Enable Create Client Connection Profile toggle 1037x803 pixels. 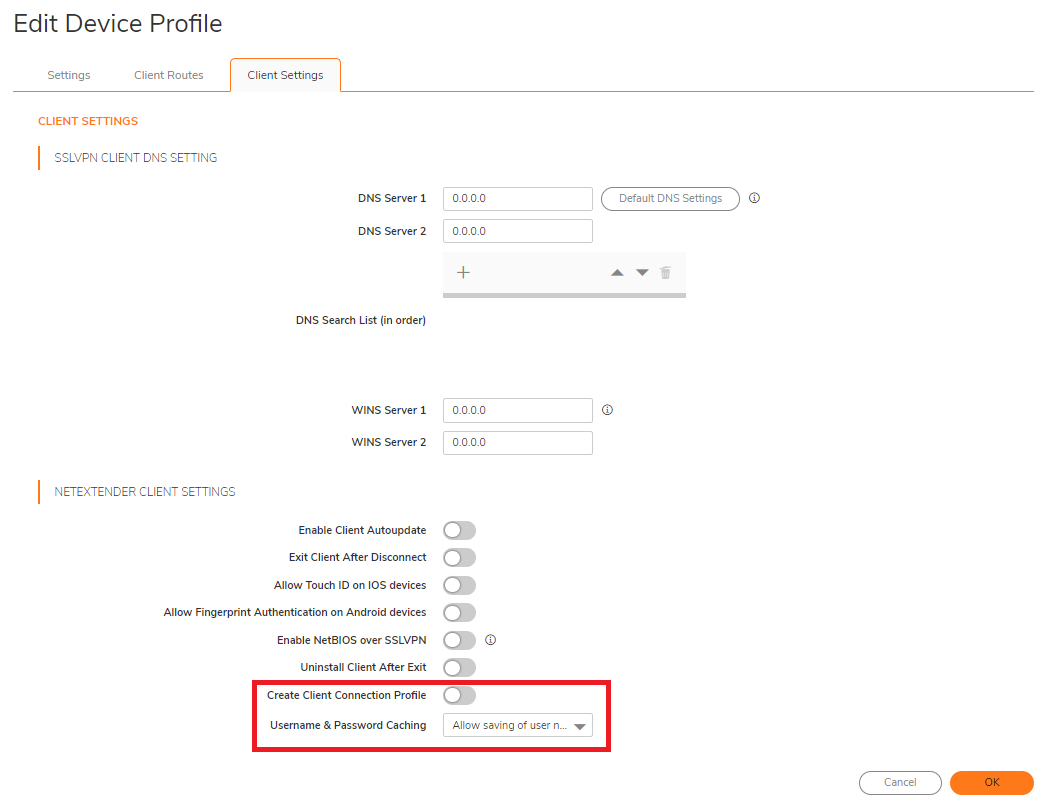point(460,695)
